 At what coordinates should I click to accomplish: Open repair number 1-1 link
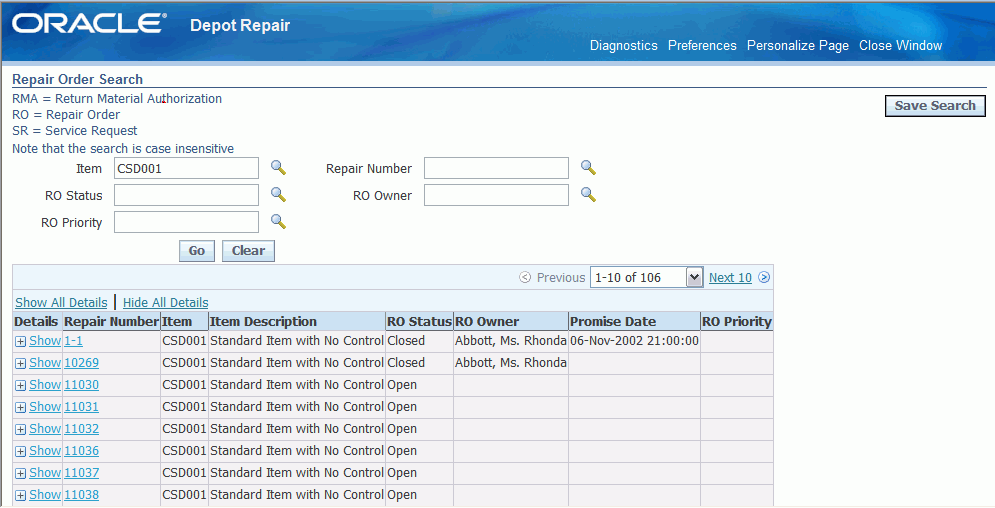coord(74,341)
